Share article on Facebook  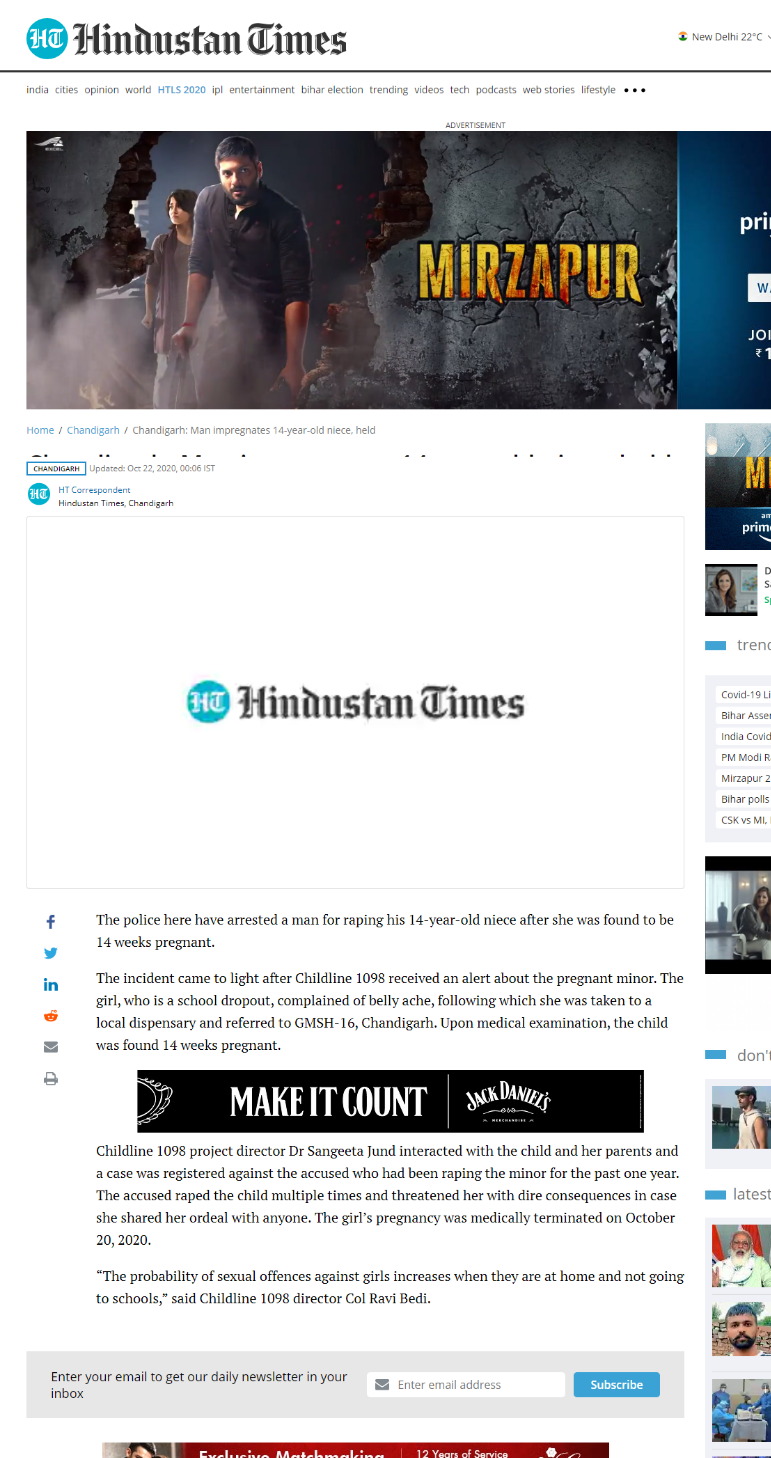[51, 922]
